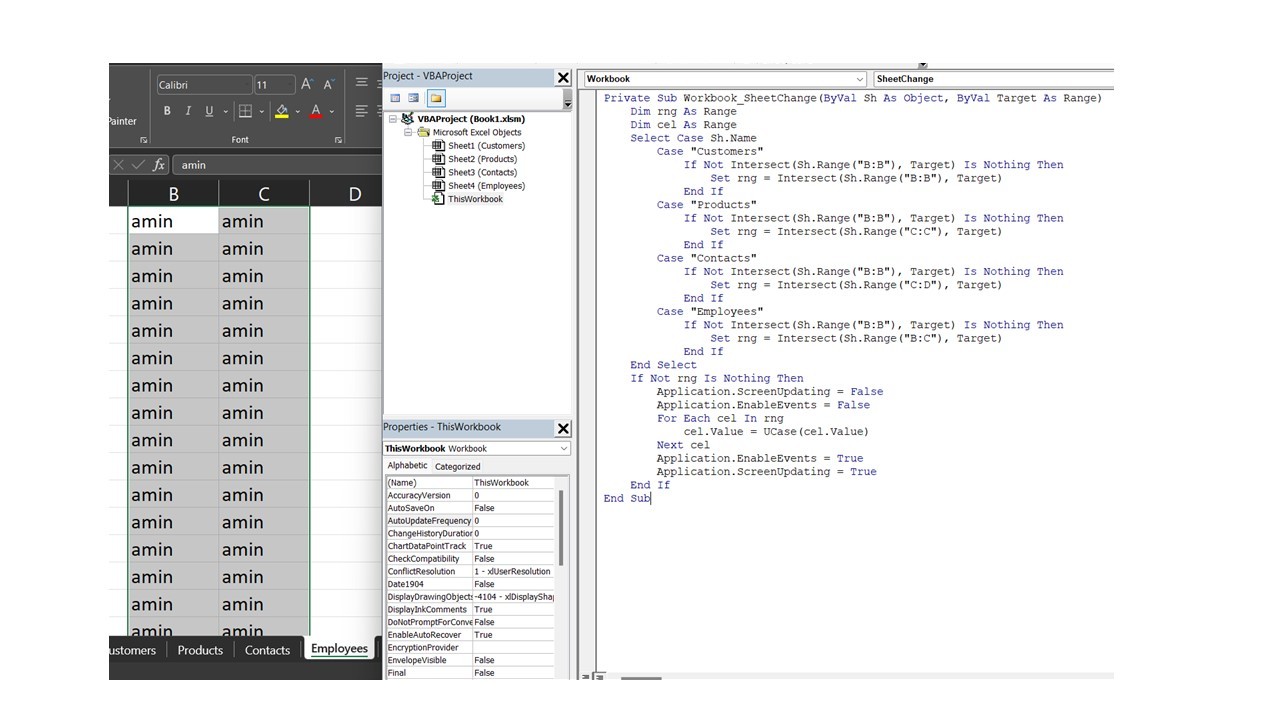Image resolution: width=1280 pixels, height=720 pixels.
Task: Toggle italic formatting
Action: 188,111
